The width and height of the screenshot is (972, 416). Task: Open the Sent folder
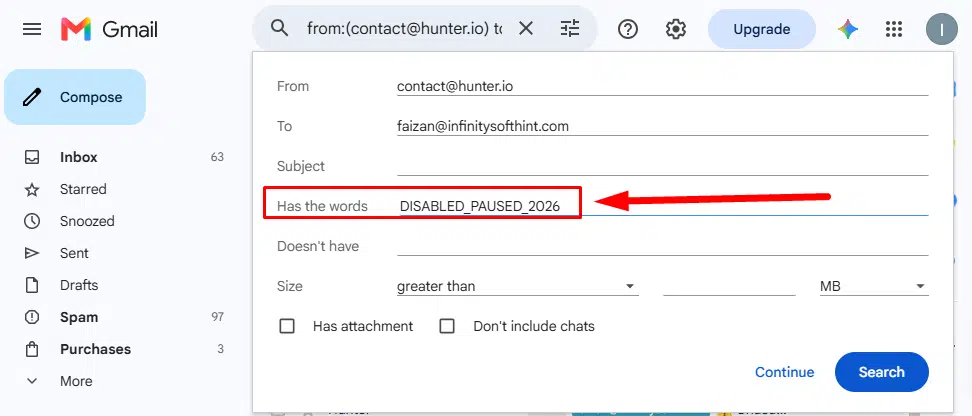click(74, 253)
